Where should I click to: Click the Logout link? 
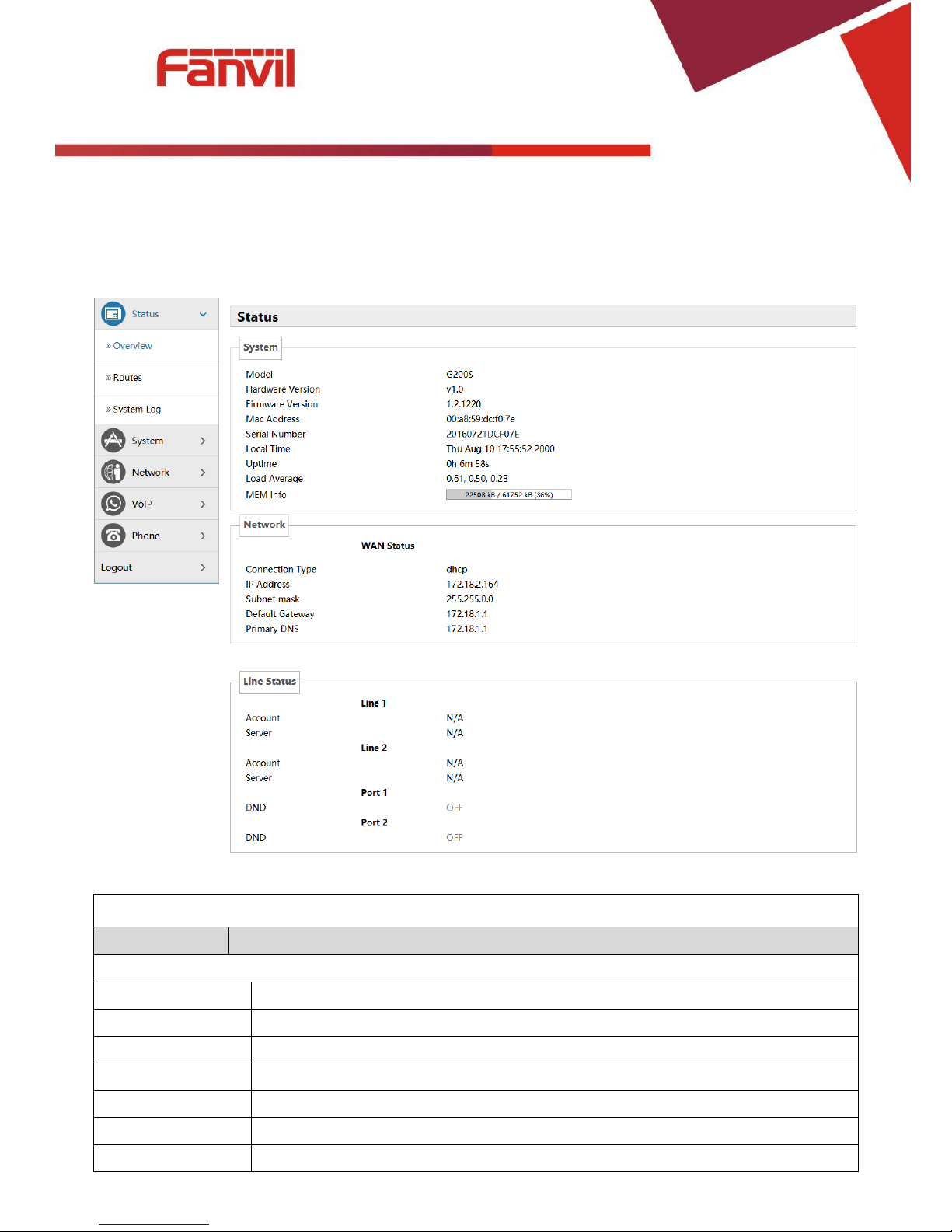coord(117,567)
